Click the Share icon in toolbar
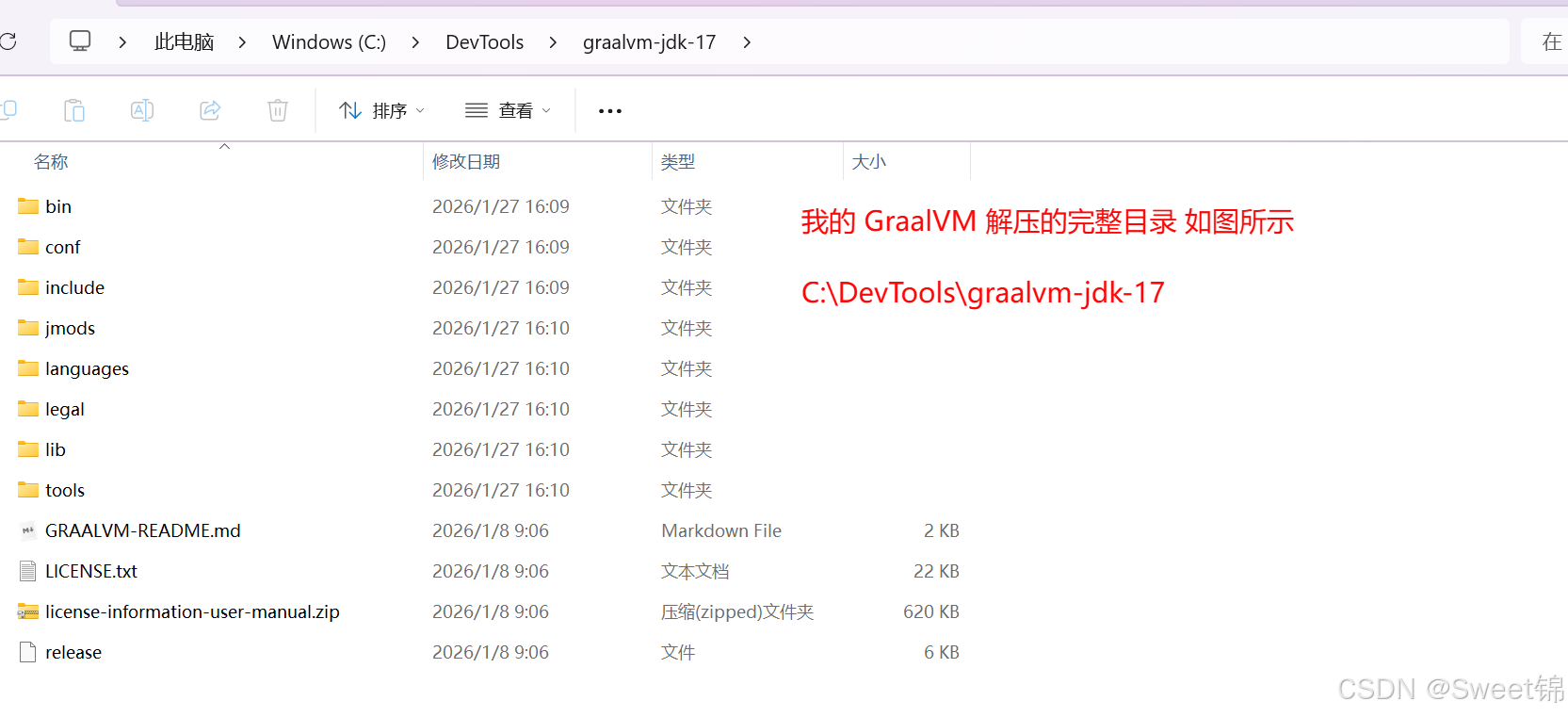The height and width of the screenshot is (717, 1568). click(x=210, y=110)
